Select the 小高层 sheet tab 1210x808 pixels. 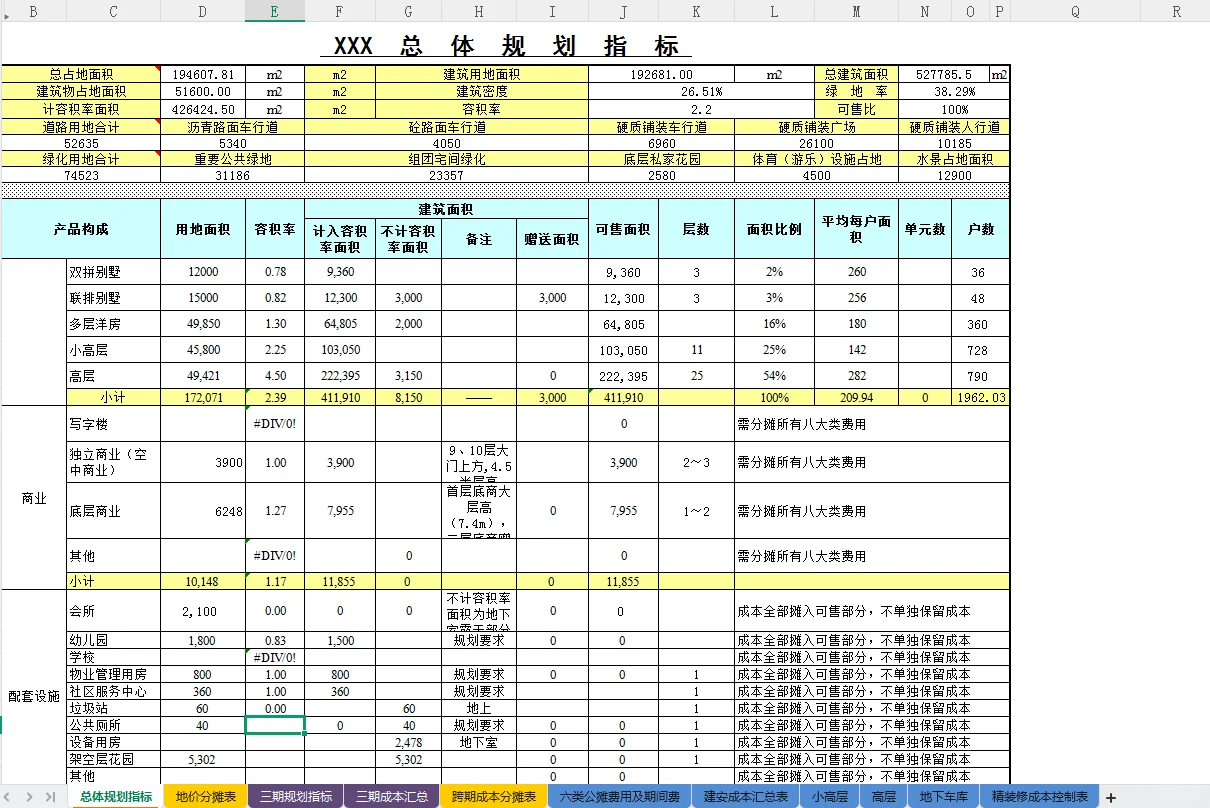pyautogui.click(x=829, y=797)
